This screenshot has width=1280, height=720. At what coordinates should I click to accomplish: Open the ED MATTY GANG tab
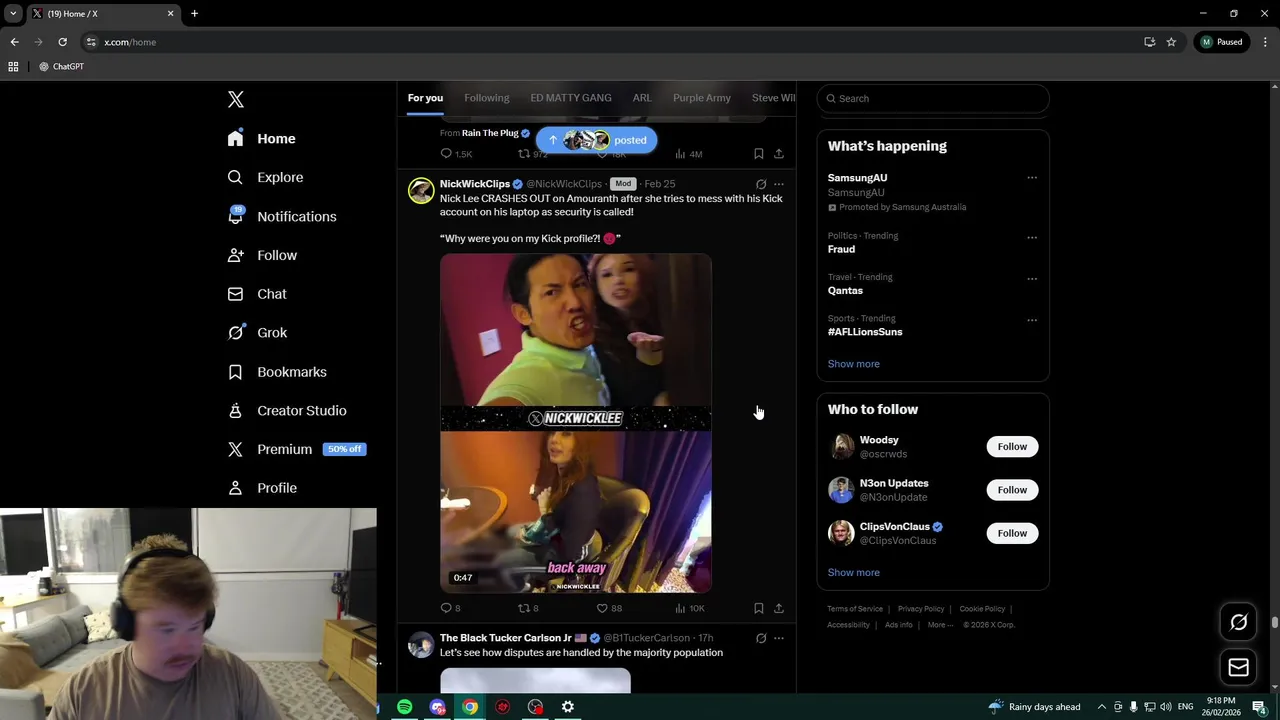click(x=571, y=98)
